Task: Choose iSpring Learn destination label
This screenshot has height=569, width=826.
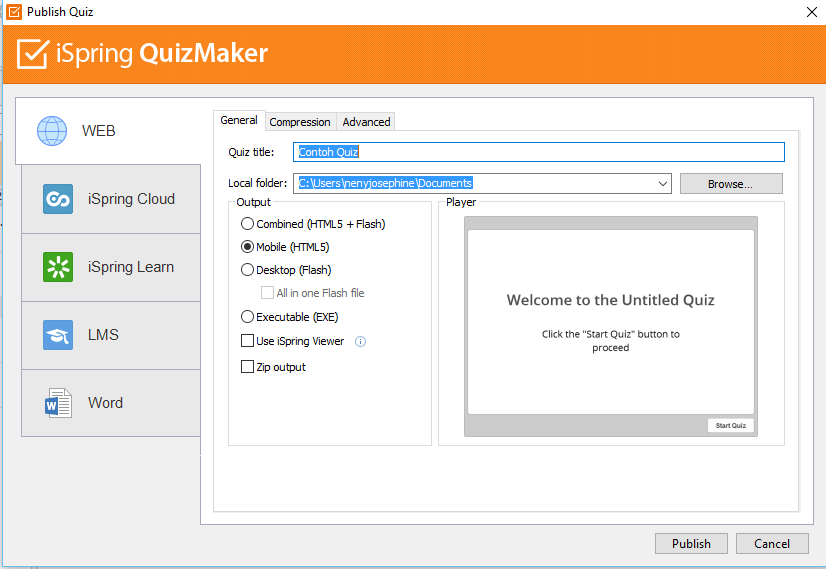Action: pyautogui.click(x=131, y=267)
